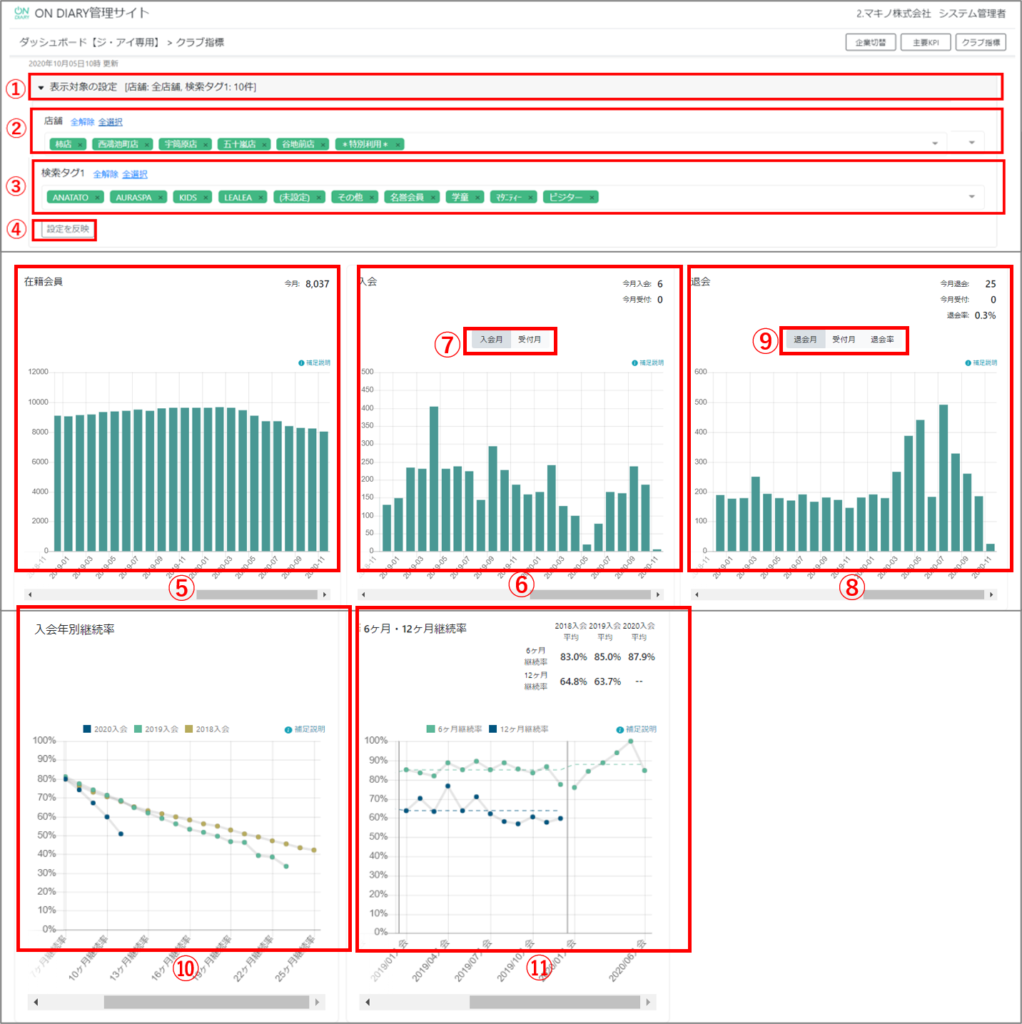Remove the KIDS tag with its x icon
The width and height of the screenshot is (1022, 1024).
click(207, 198)
